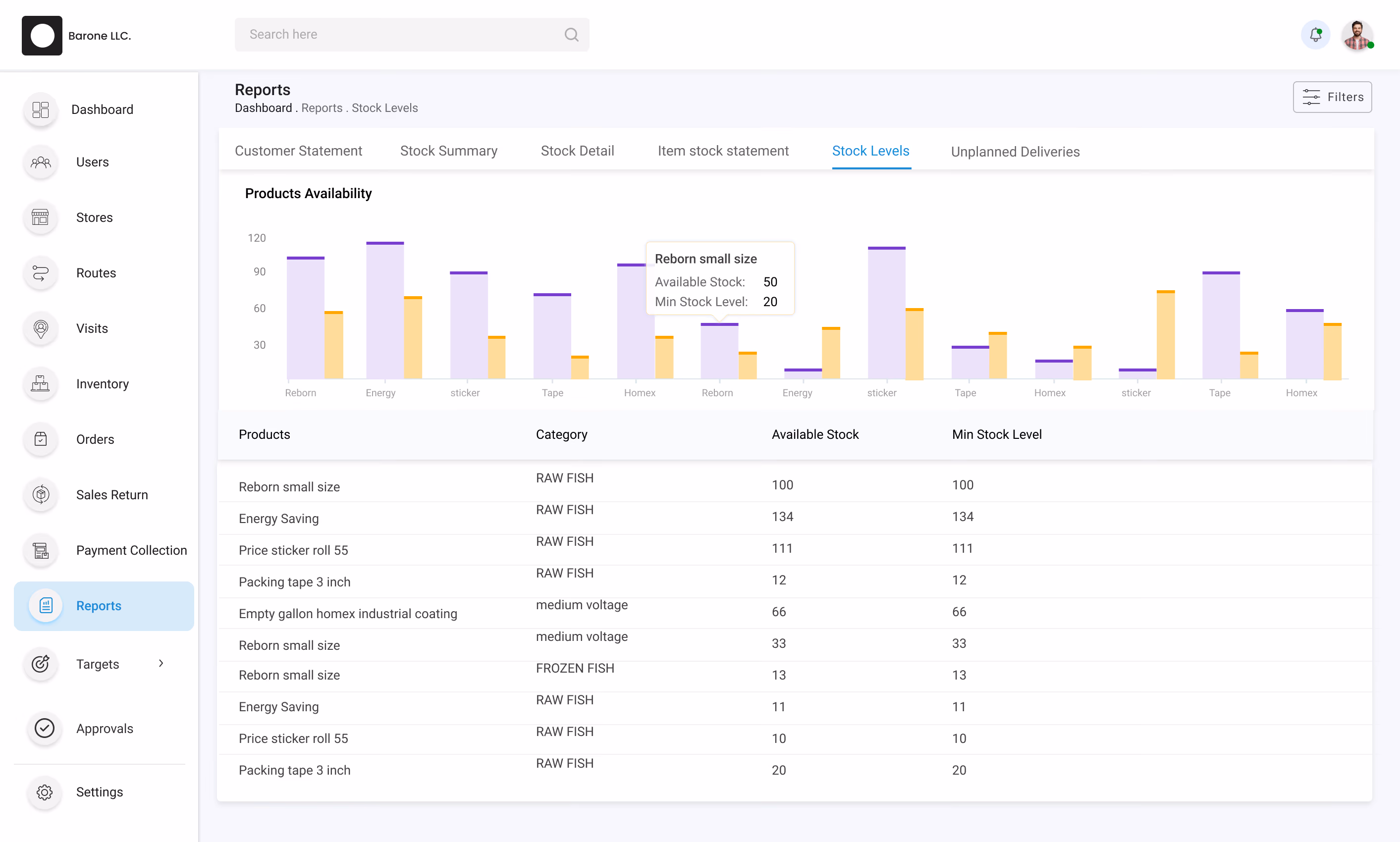1400x842 pixels.
Task: Click the Approvals checkmark icon
Action: (x=44, y=728)
